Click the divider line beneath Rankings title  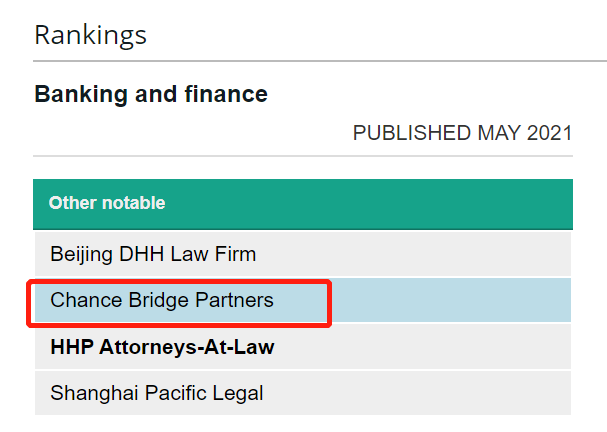click(320, 61)
